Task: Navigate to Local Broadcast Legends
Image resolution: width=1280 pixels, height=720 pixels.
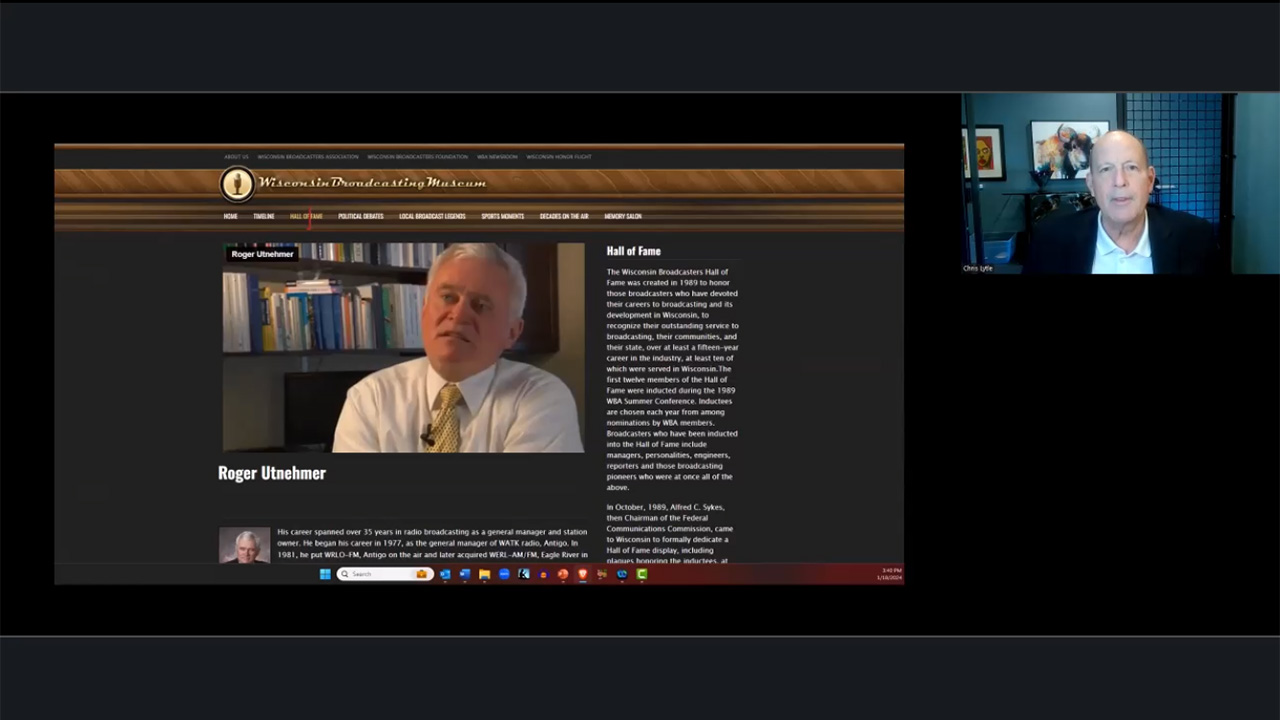Action: pos(432,216)
